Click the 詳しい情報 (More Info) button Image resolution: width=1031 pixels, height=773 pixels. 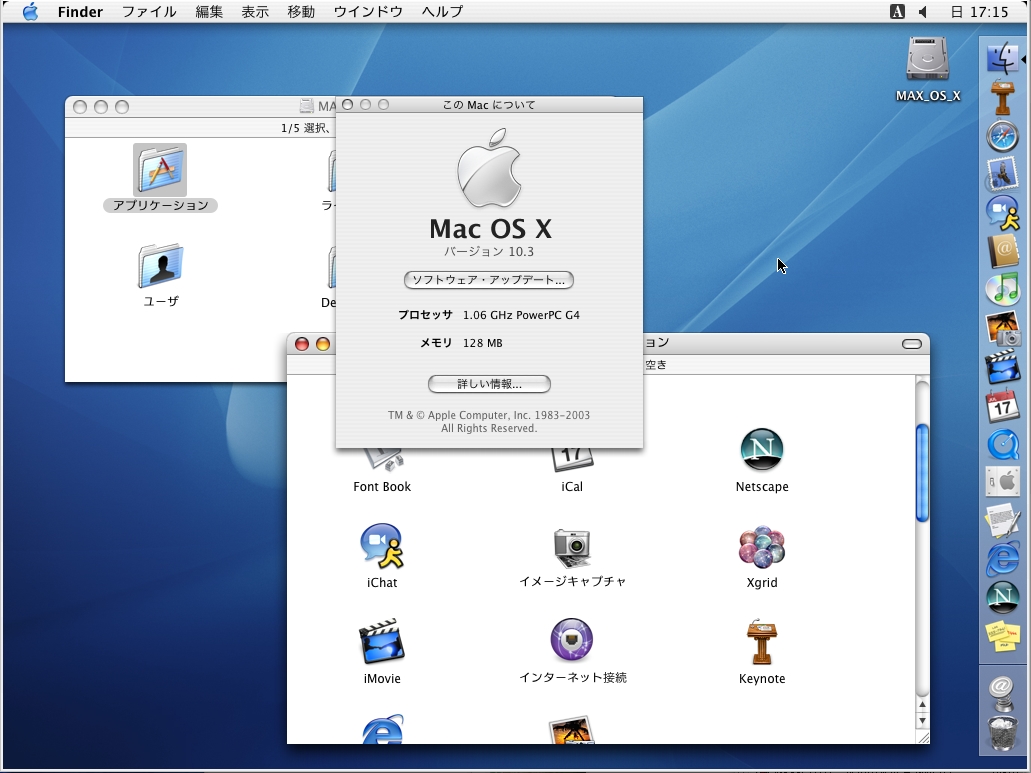(489, 384)
